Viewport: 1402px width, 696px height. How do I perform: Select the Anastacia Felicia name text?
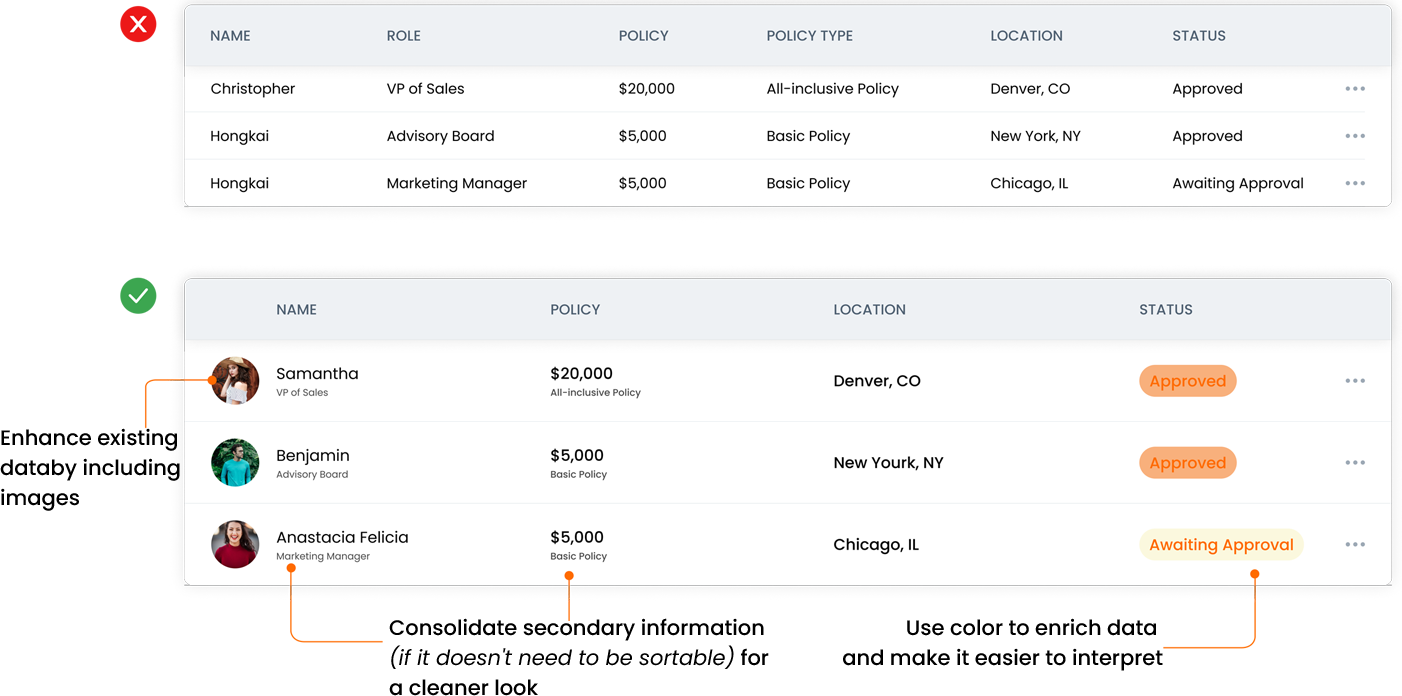(342, 537)
